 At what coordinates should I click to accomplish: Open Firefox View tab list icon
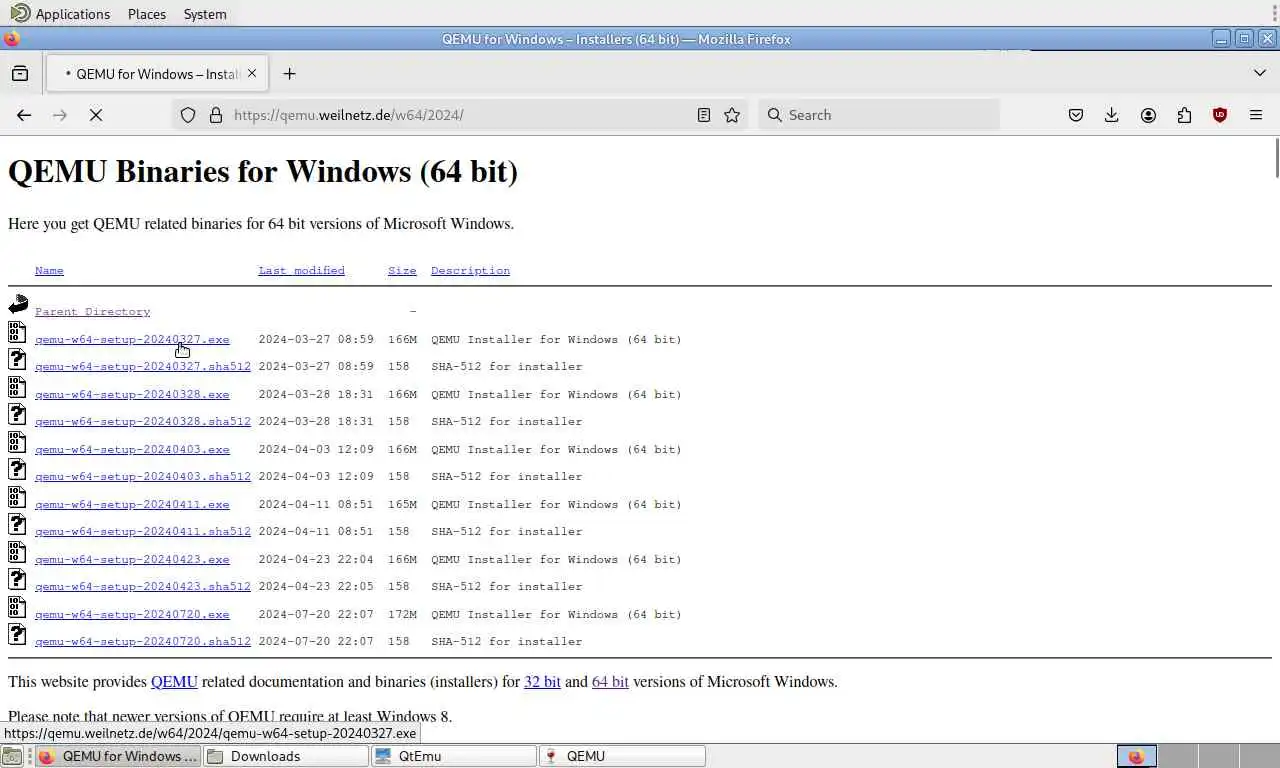(19, 73)
